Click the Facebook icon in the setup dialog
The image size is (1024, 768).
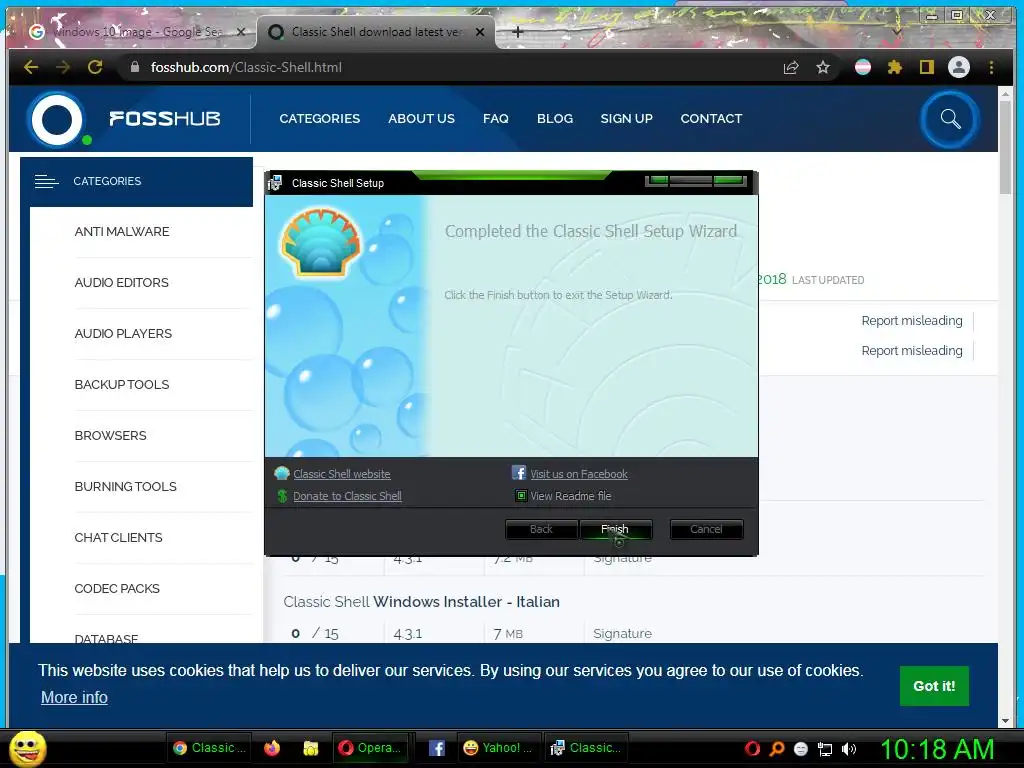tap(519, 473)
